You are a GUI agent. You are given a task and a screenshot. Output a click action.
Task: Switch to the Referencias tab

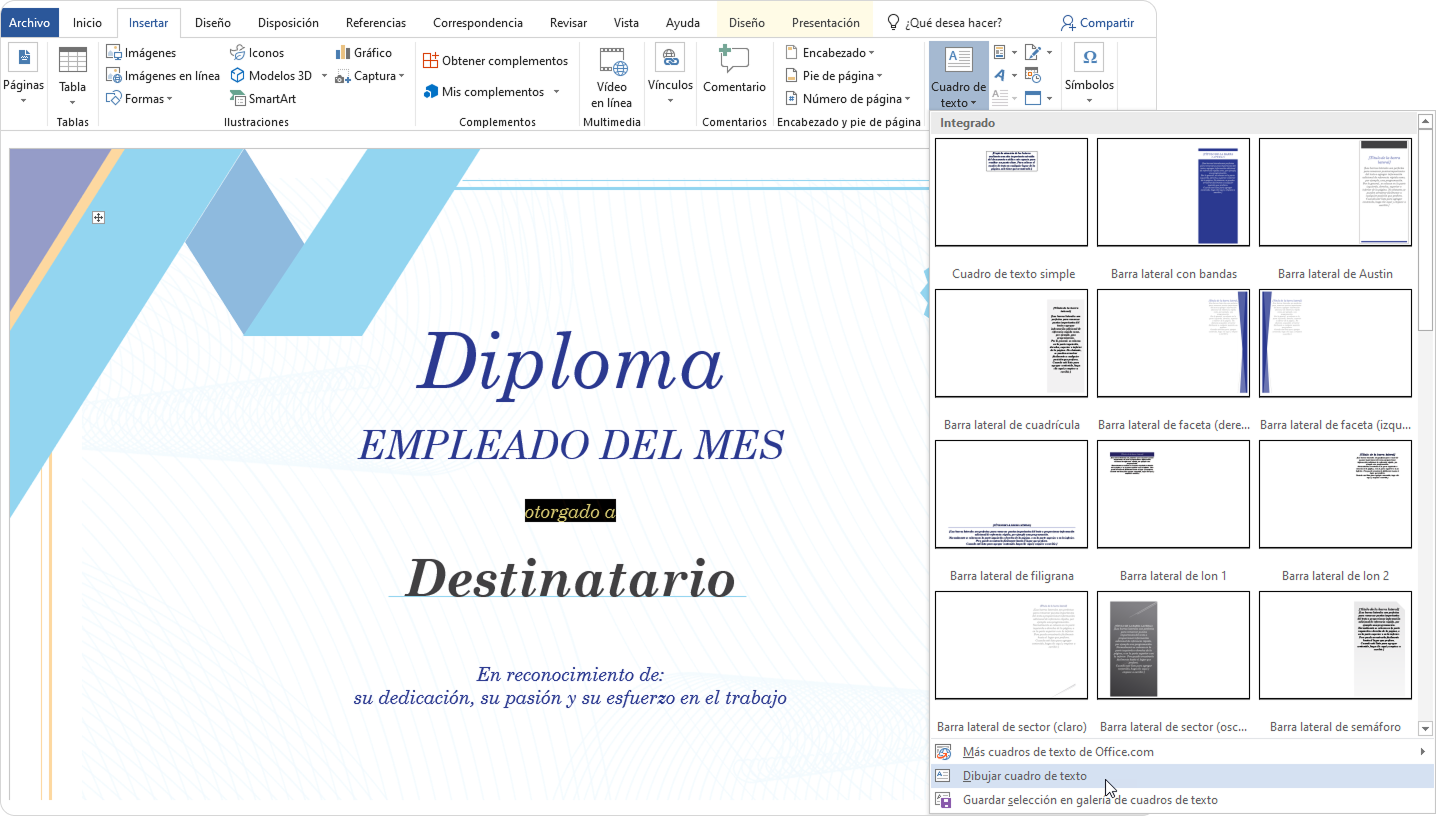376,23
